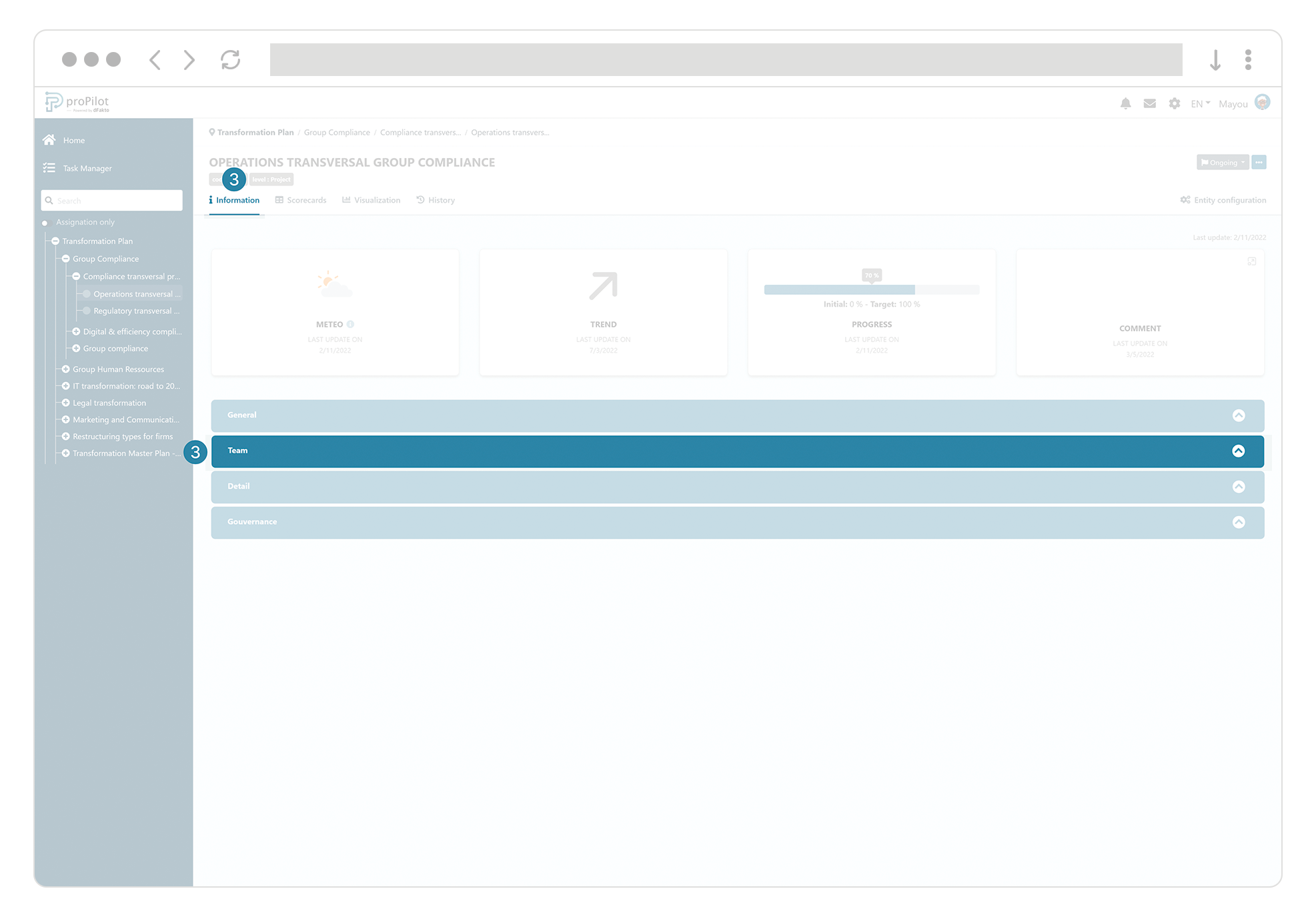The height and width of the screenshot is (923, 1316).
Task: Open messages via the envelope icon
Action: point(1149,103)
